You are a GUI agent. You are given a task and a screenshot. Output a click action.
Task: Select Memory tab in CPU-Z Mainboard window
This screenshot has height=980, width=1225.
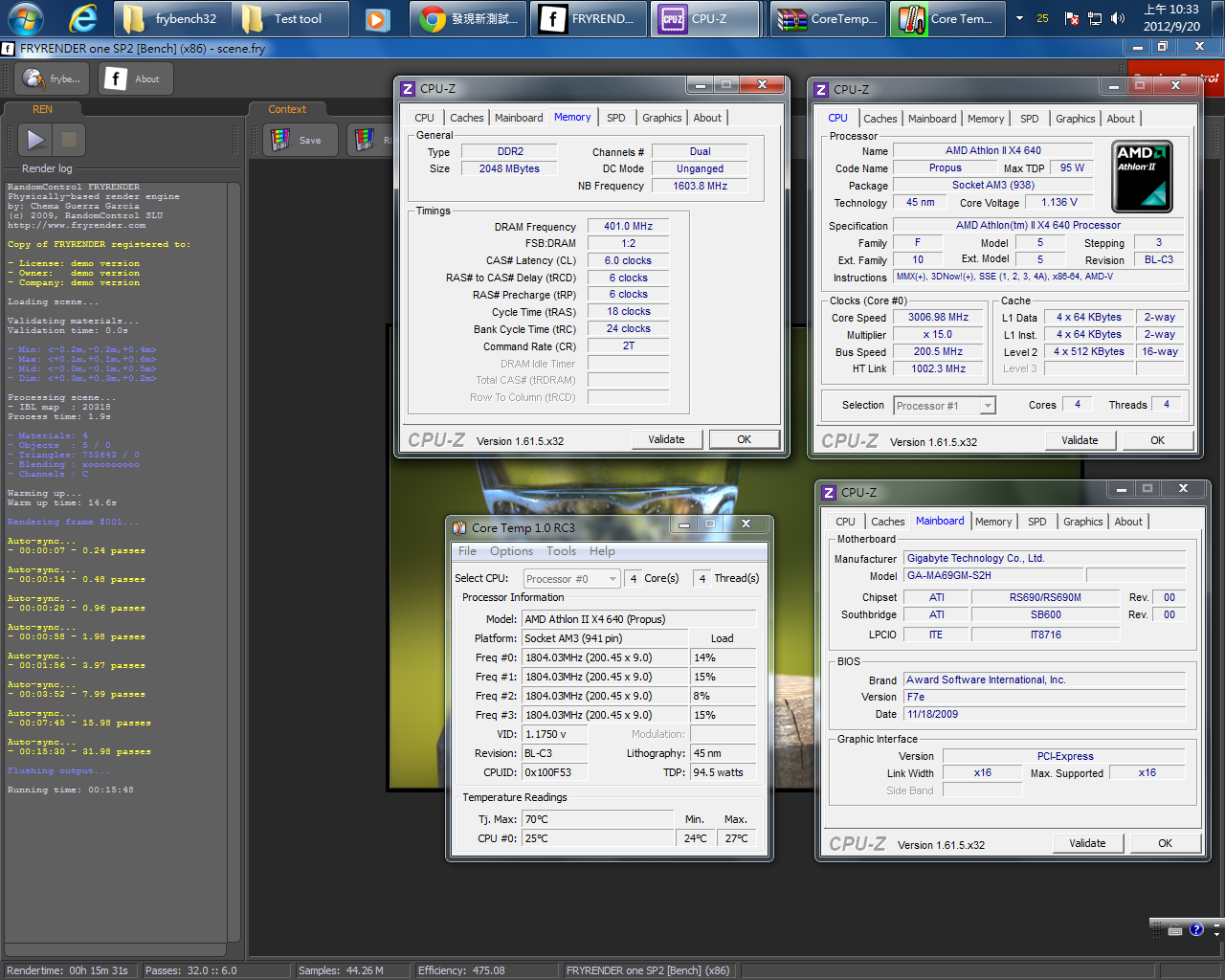tap(993, 522)
